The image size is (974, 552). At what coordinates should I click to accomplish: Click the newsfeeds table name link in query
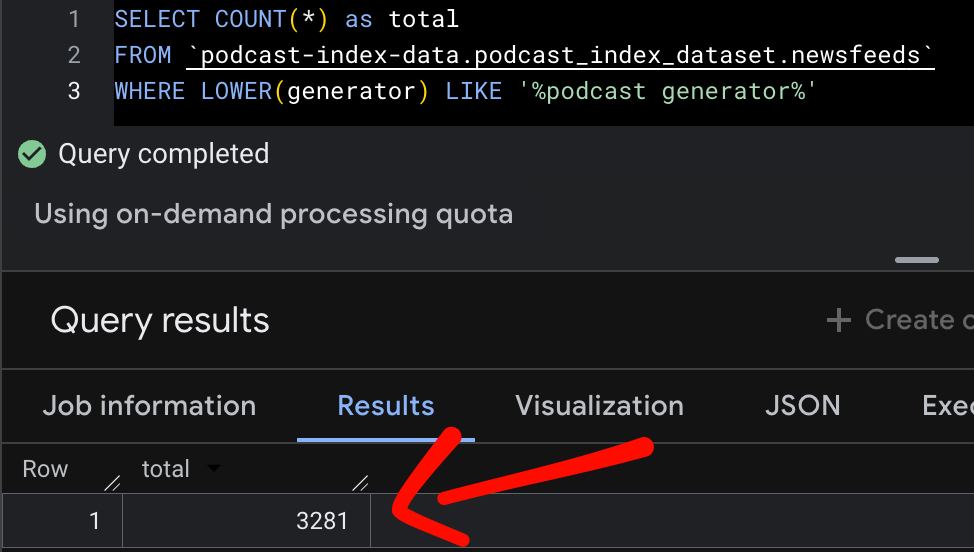click(560, 55)
